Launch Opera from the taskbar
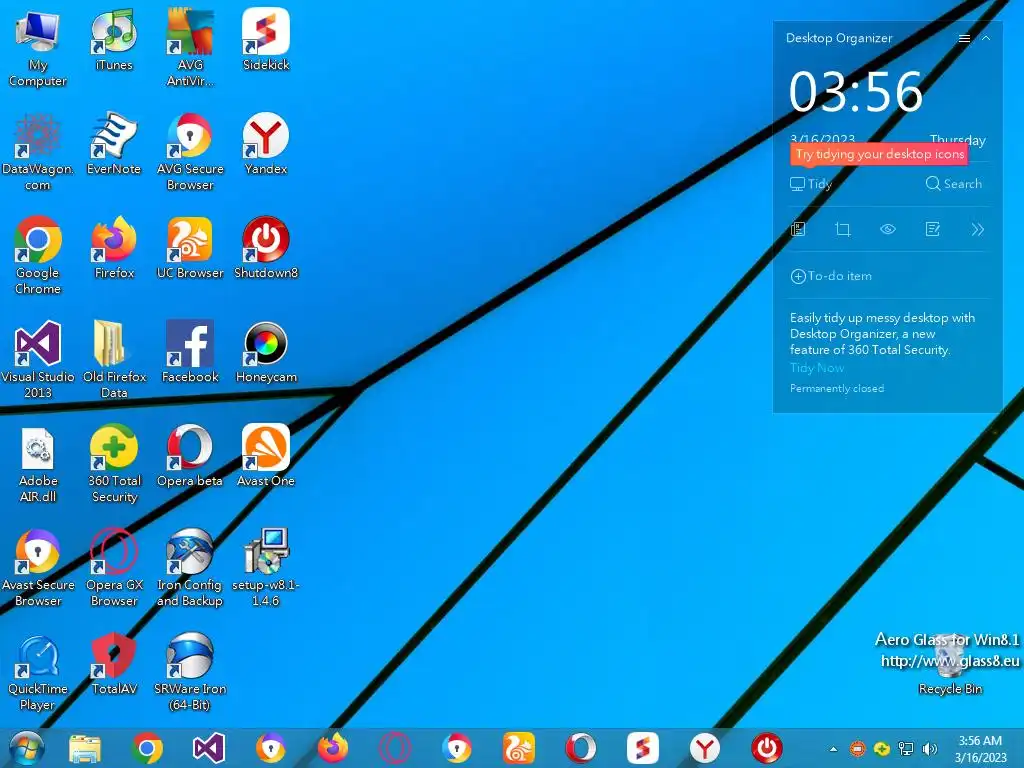Image resolution: width=1024 pixels, height=768 pixels. point(581,748)
